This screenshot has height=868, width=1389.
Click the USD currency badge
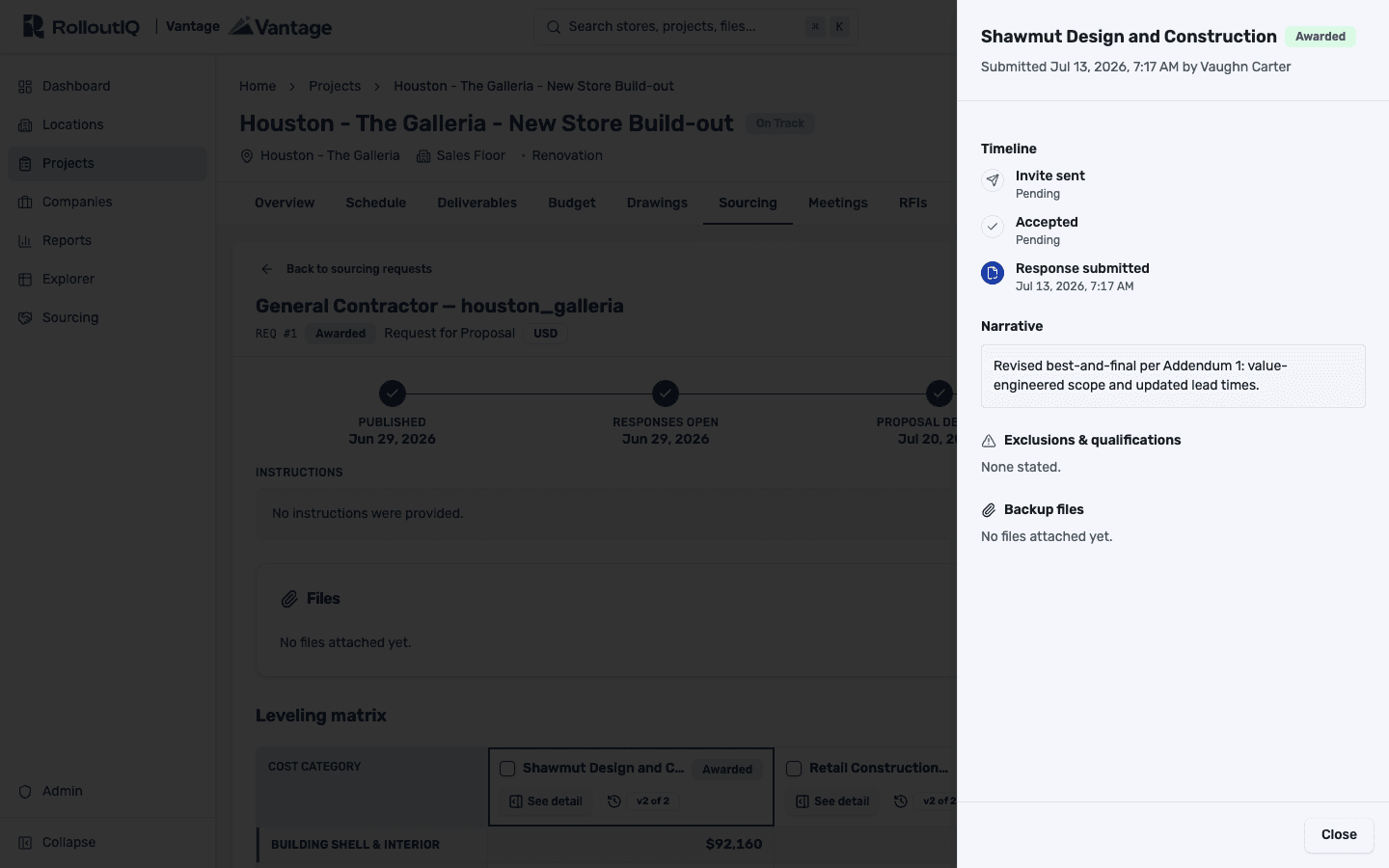click(546, 334)
